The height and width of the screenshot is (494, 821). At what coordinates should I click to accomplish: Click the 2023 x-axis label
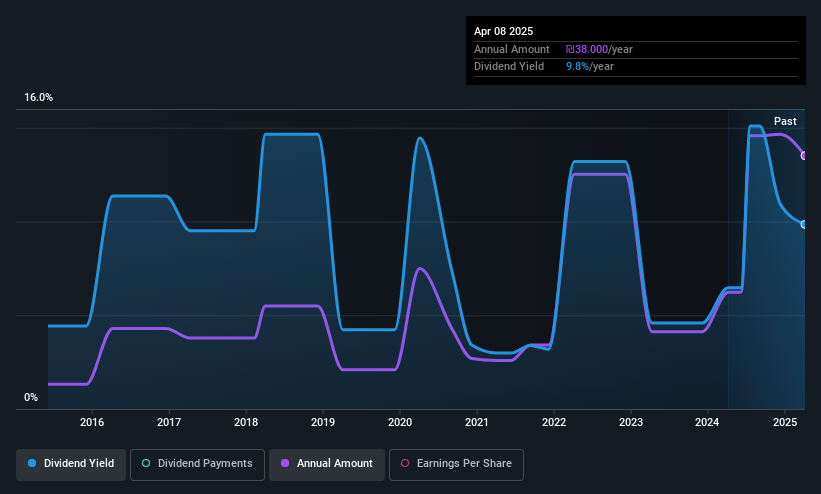[x=630, y=422]
